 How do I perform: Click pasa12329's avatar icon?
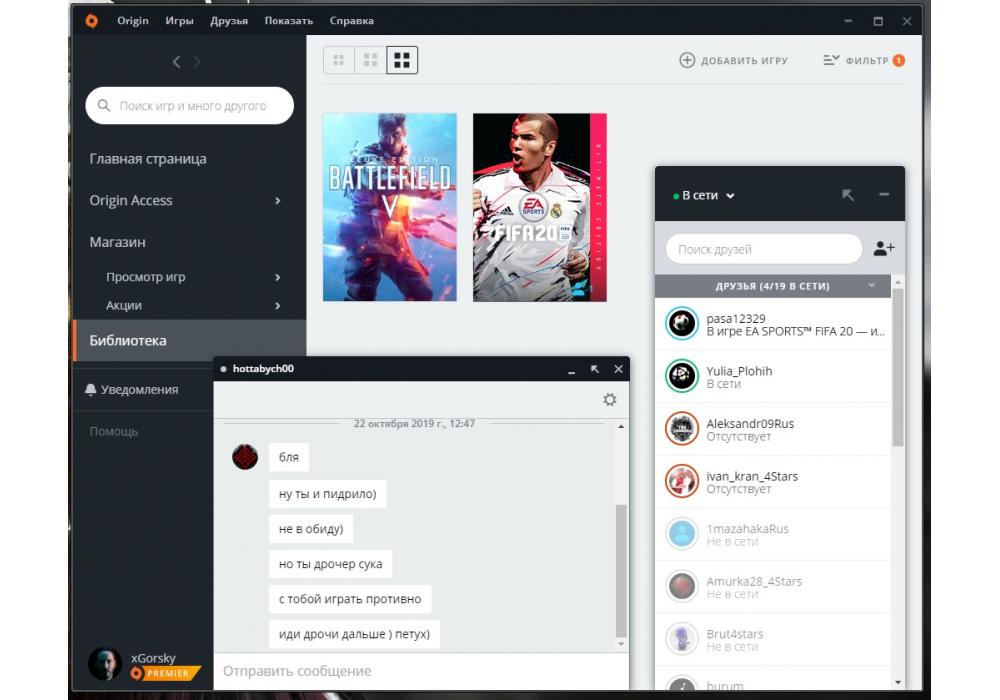point(682,323)
